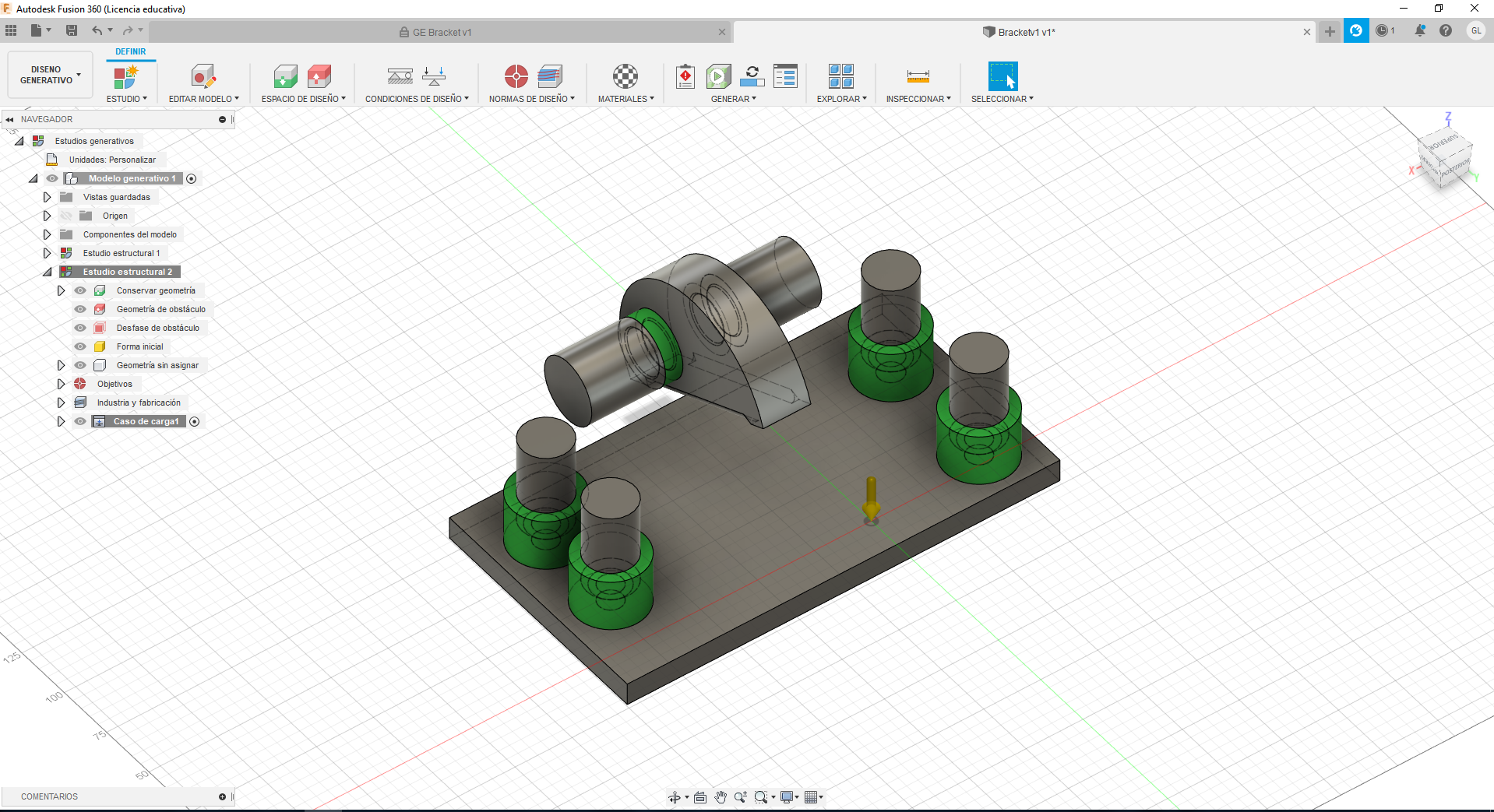Image resolution: width=1494 pixels, height=812 pixels.
Task: Hide Conservar geometría
Action: tap(80, 290)
